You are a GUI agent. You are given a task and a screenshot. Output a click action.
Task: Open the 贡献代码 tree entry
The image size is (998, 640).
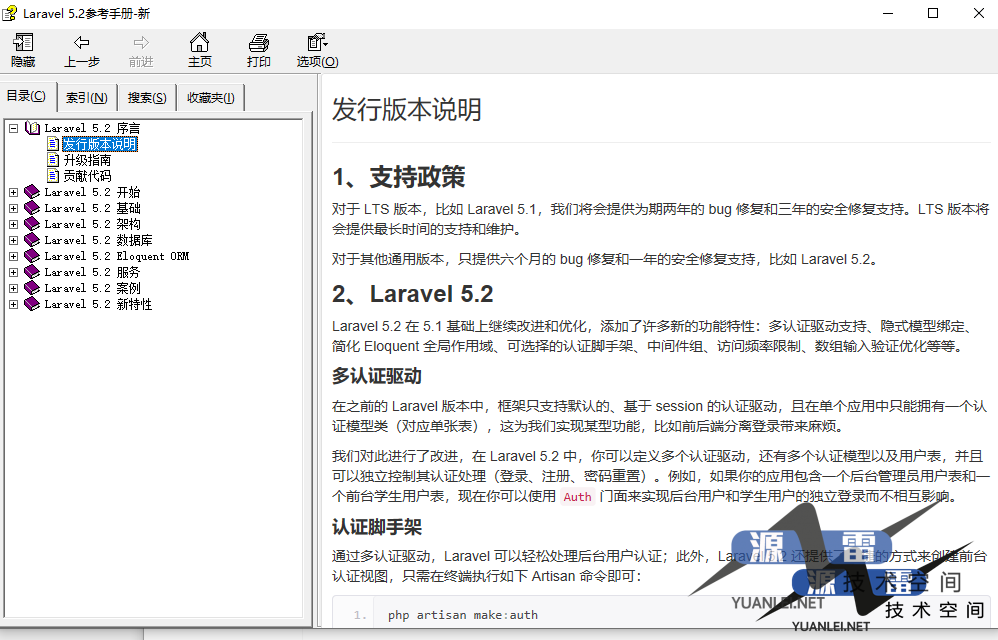(x=87, y=176)
